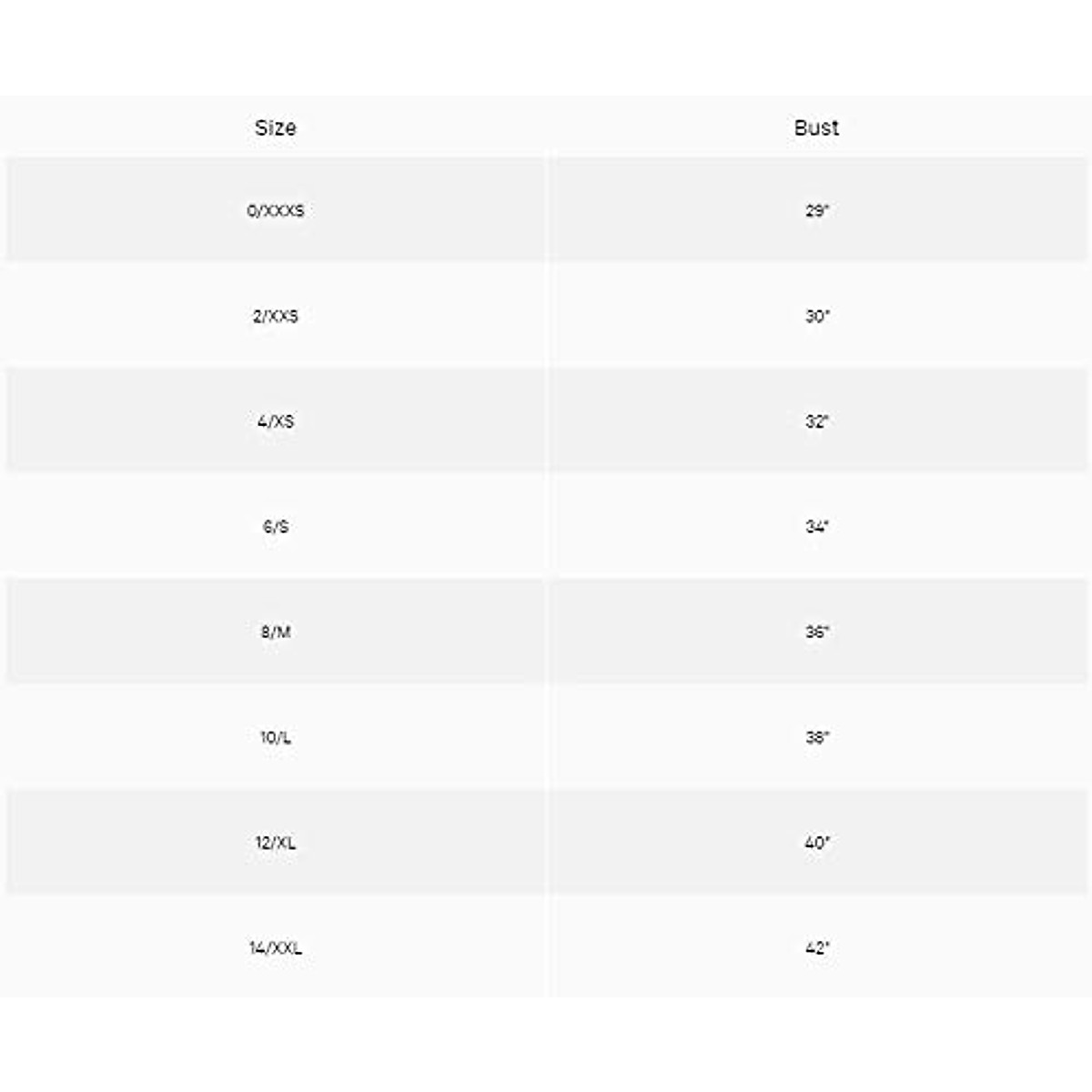
Task: Select the 10/L size cell
Action: click(275, 737)
